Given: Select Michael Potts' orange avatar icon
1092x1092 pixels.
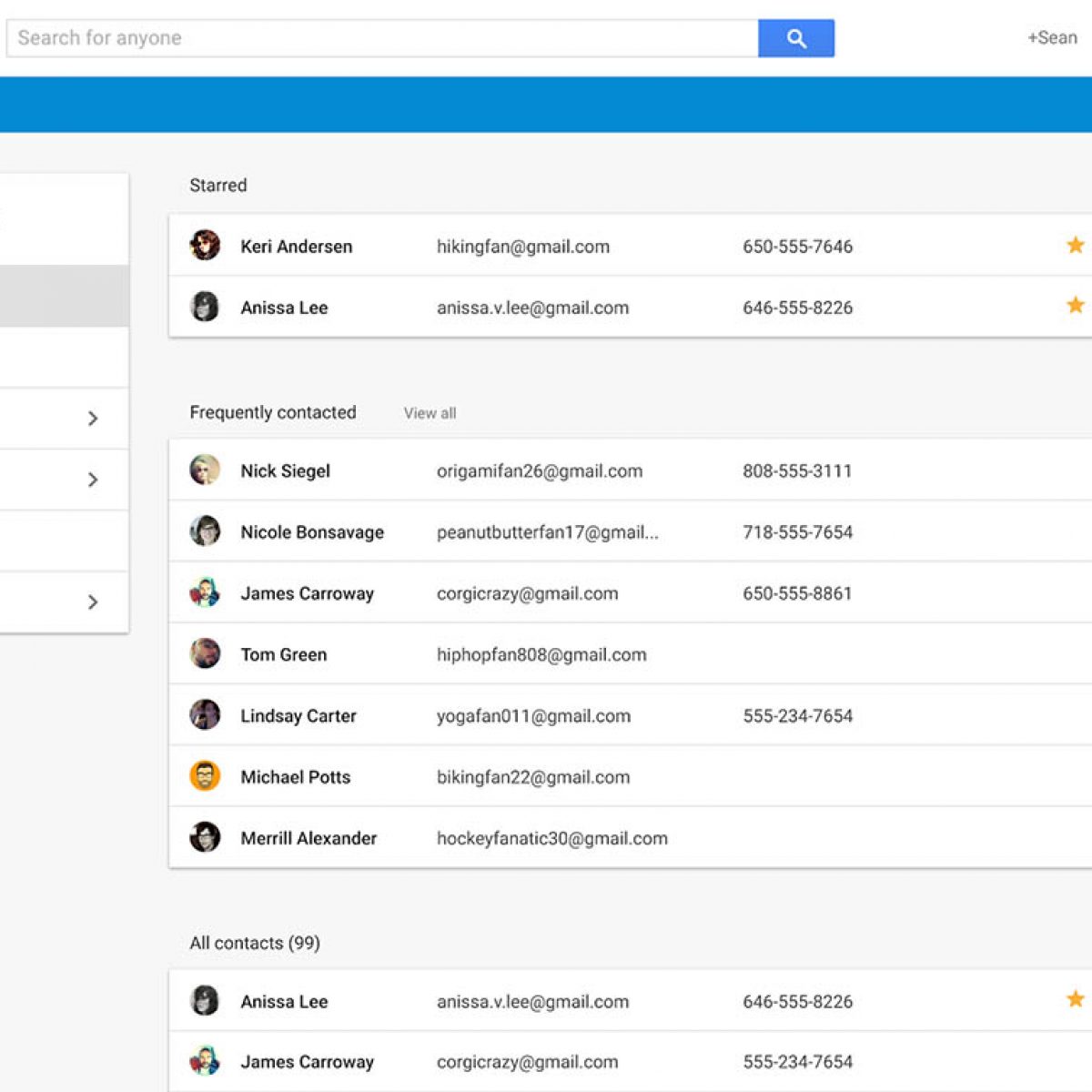Looking at the screenshot, I should [x=205, y=776].
